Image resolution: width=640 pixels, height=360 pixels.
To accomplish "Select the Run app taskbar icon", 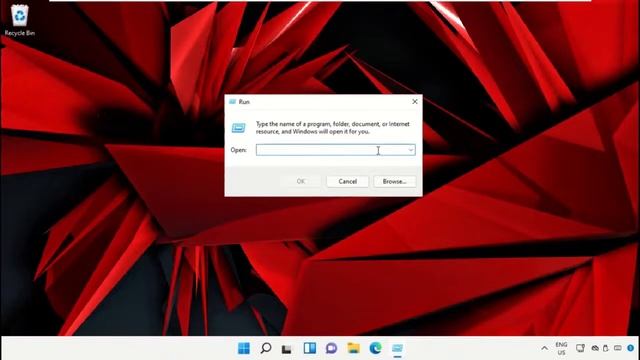I will [398, 349].
